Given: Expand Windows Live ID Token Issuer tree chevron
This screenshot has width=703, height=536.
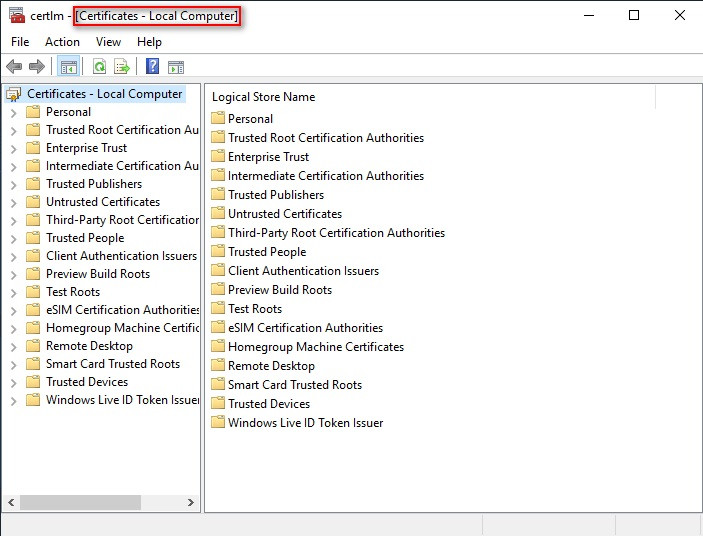Looking at the screenshot, I should (x=13, y=400).
